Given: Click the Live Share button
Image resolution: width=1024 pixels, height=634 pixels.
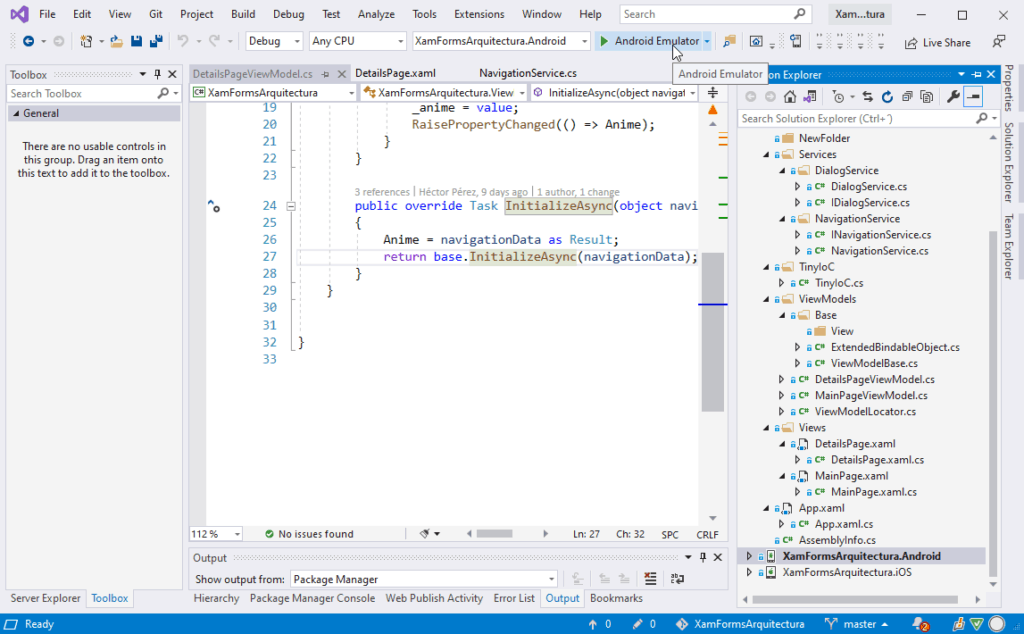Looking at the screenshot, I should (x=938, y=42).
